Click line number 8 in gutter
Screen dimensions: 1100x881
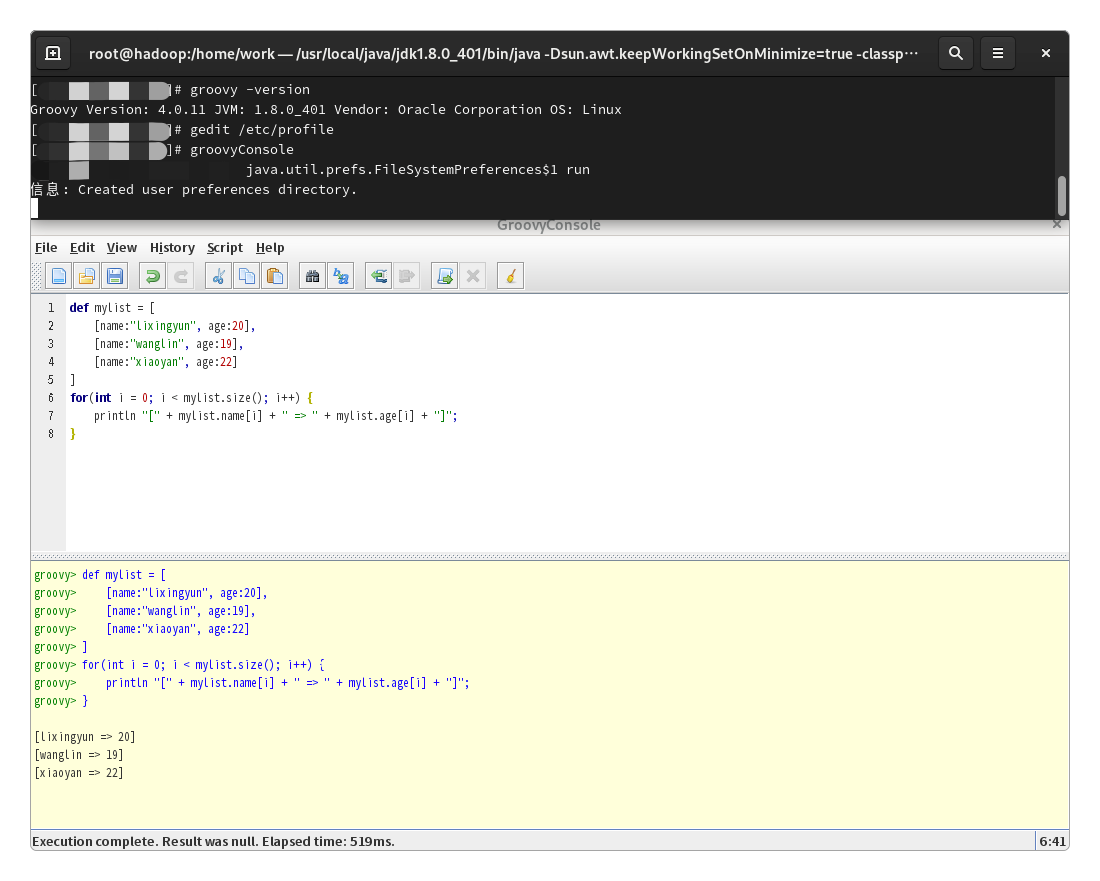(x=51, y=433)
